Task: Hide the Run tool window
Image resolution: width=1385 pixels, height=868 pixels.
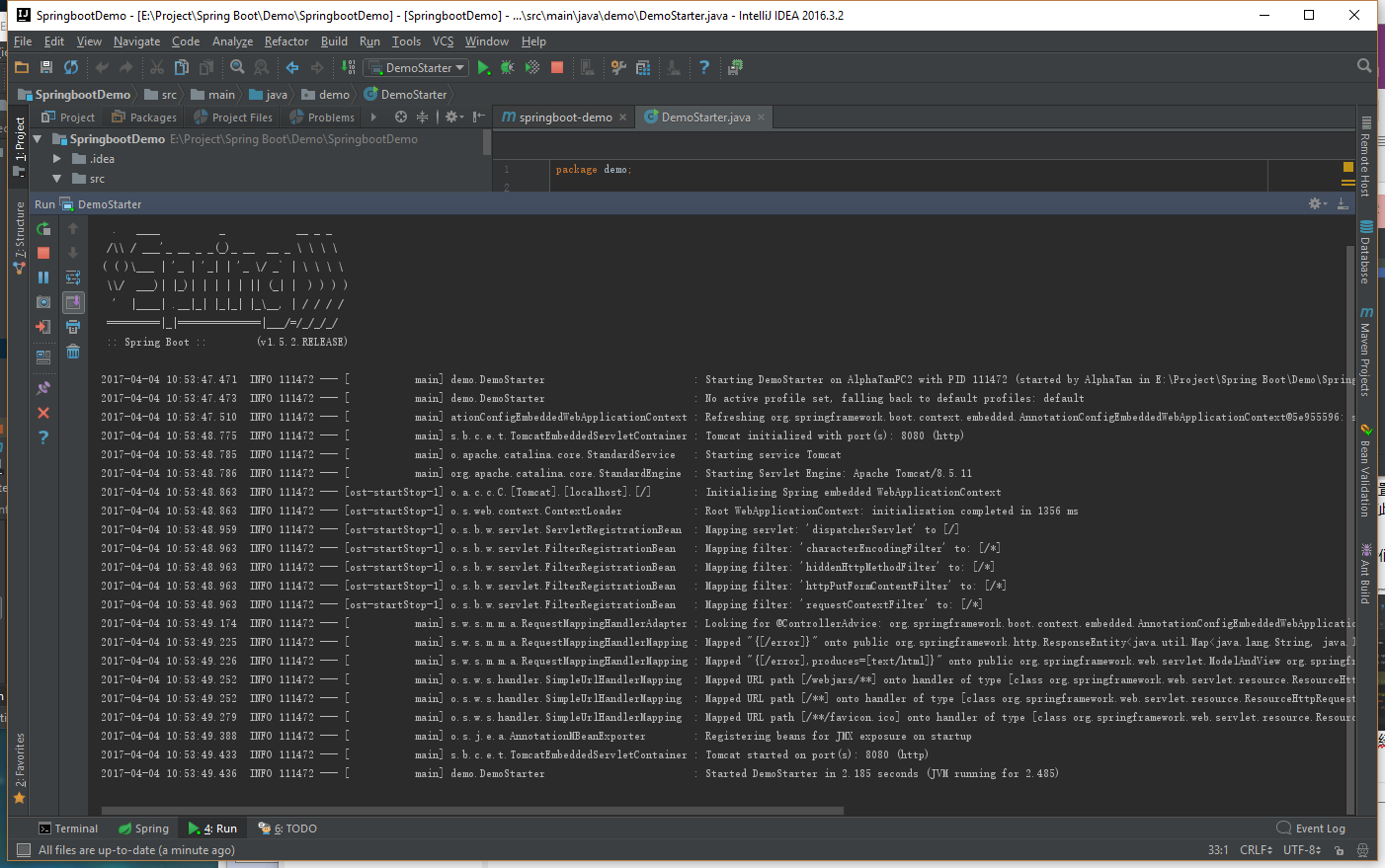Action: pos(1342,203)
